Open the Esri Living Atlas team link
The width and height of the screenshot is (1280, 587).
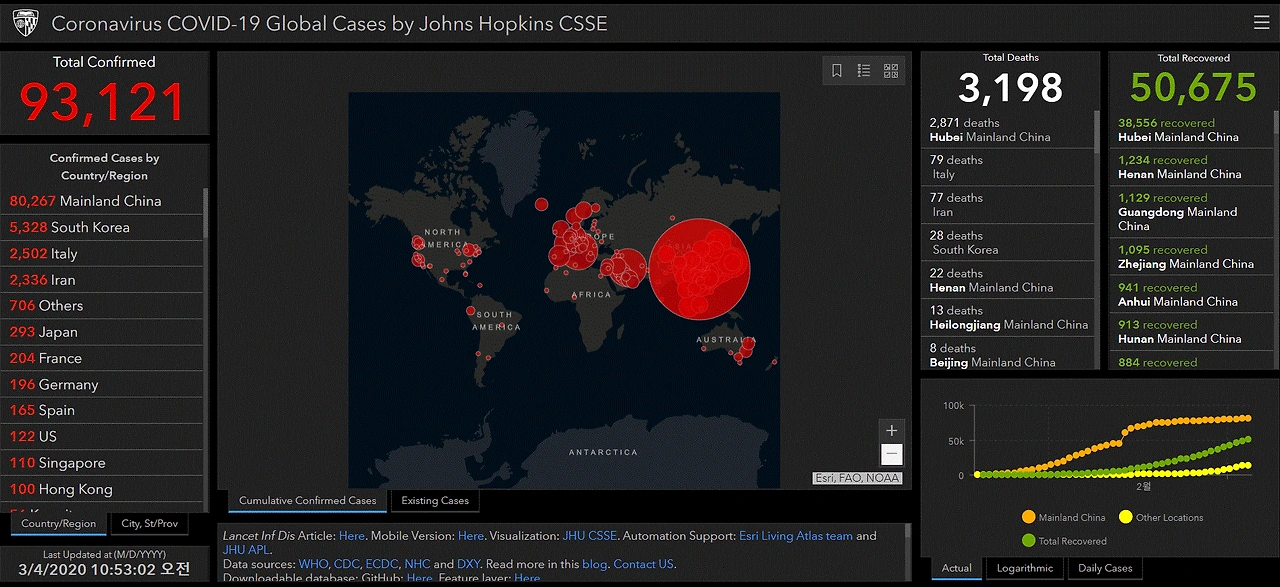796,536
